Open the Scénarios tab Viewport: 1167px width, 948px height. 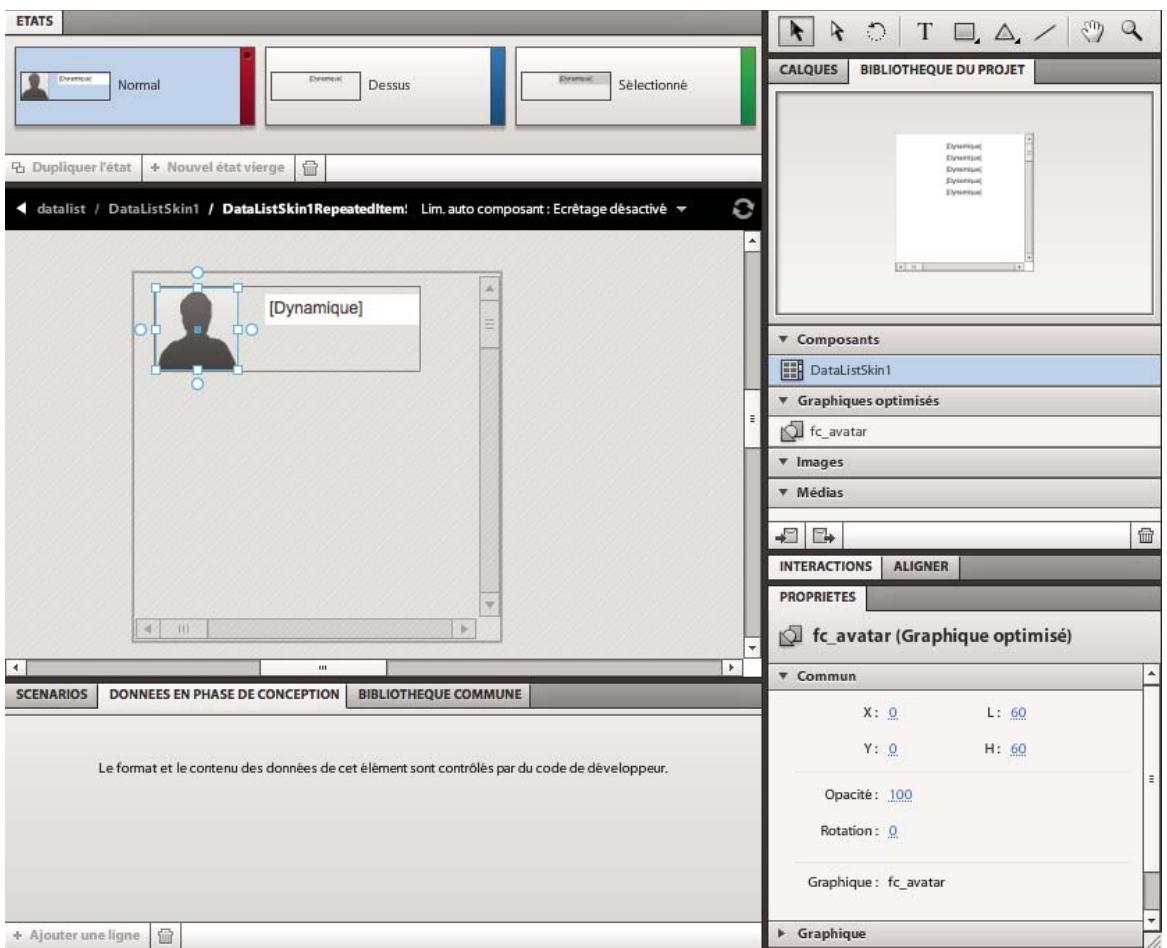point(51,694)
